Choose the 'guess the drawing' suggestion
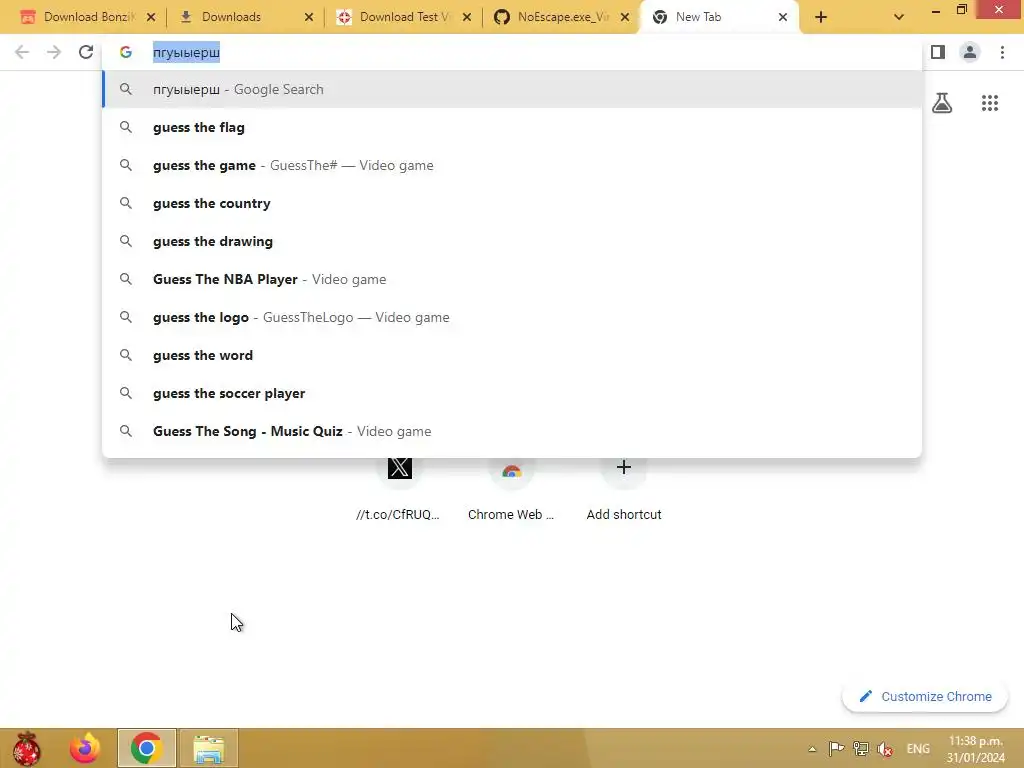The width and height of the screenshot is (1024, 768). coord(513,241)
